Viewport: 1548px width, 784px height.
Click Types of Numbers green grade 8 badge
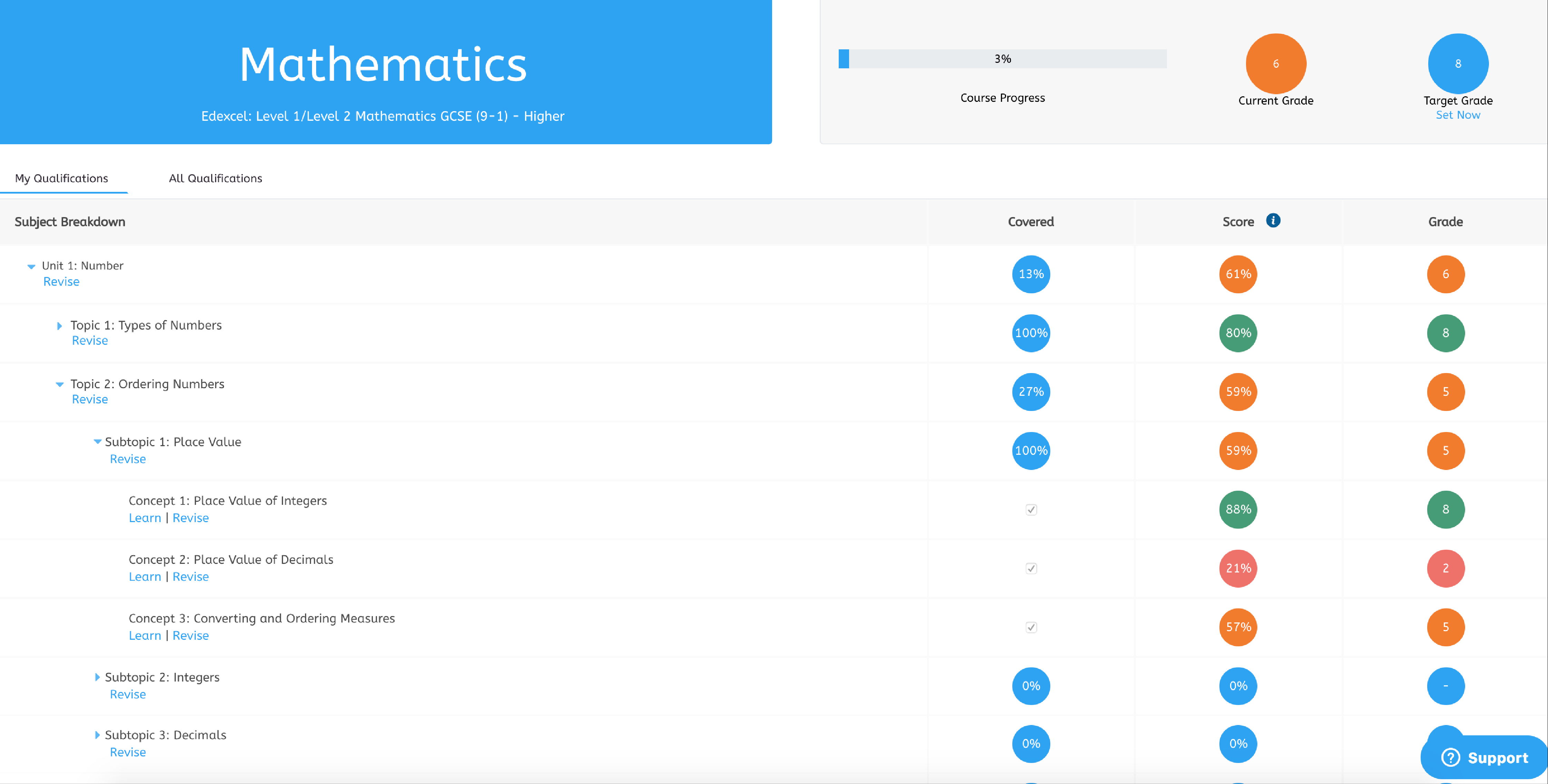pos(1445,333)
